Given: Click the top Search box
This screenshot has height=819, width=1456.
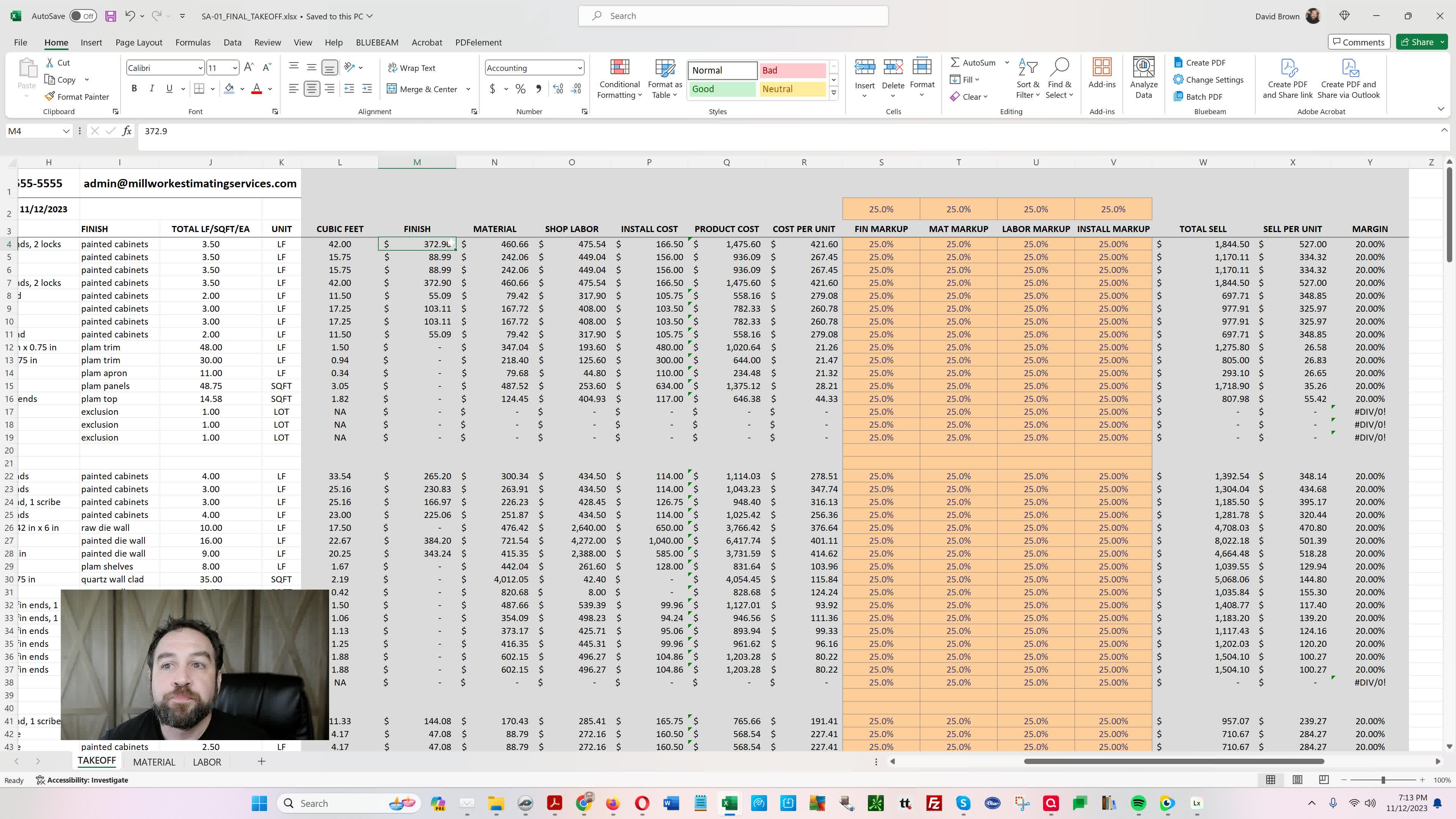Looking at the screenshot, I should click(x=733, y=16).
